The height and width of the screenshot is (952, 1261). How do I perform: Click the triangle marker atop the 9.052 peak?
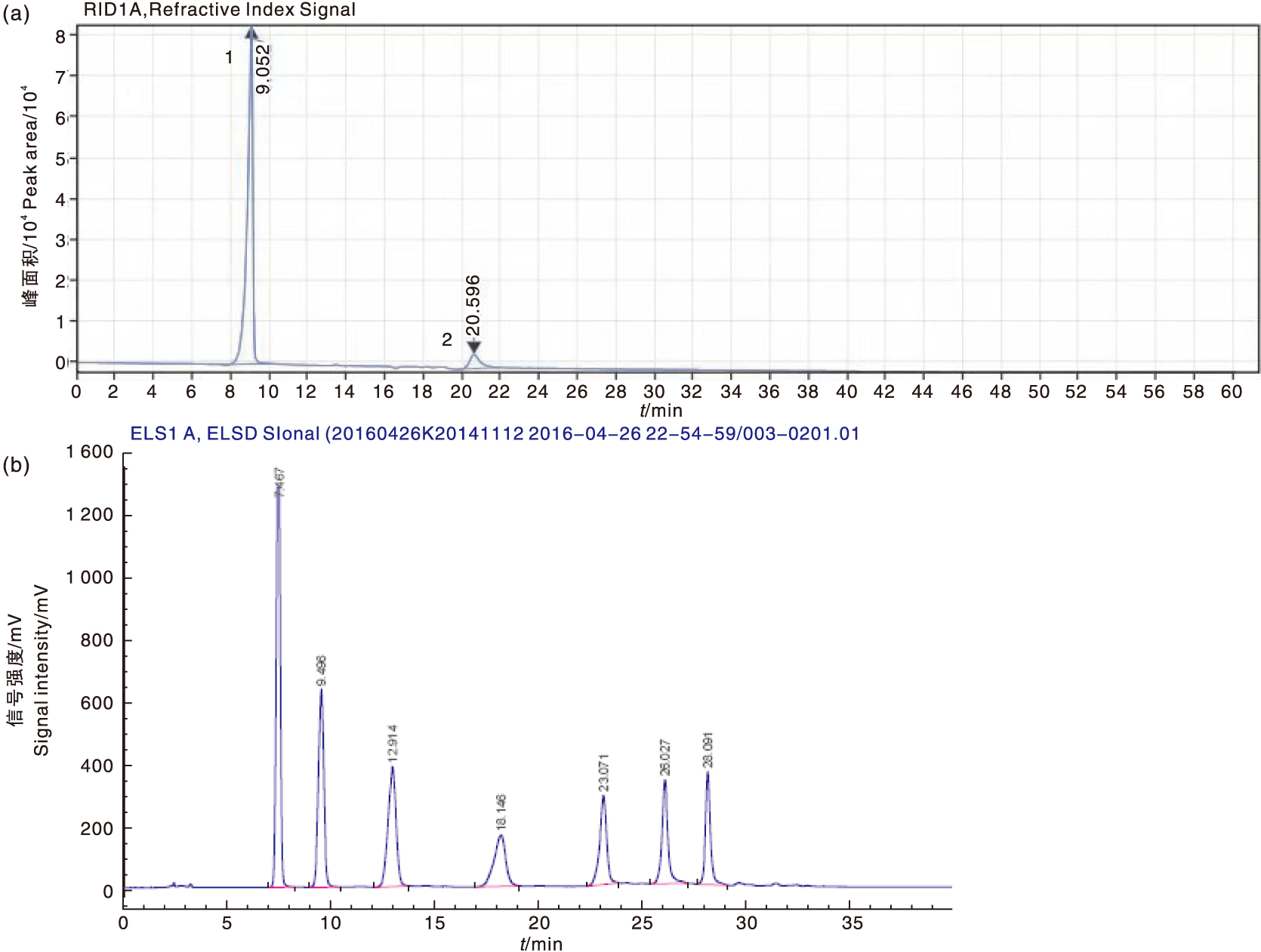(251, 33)
